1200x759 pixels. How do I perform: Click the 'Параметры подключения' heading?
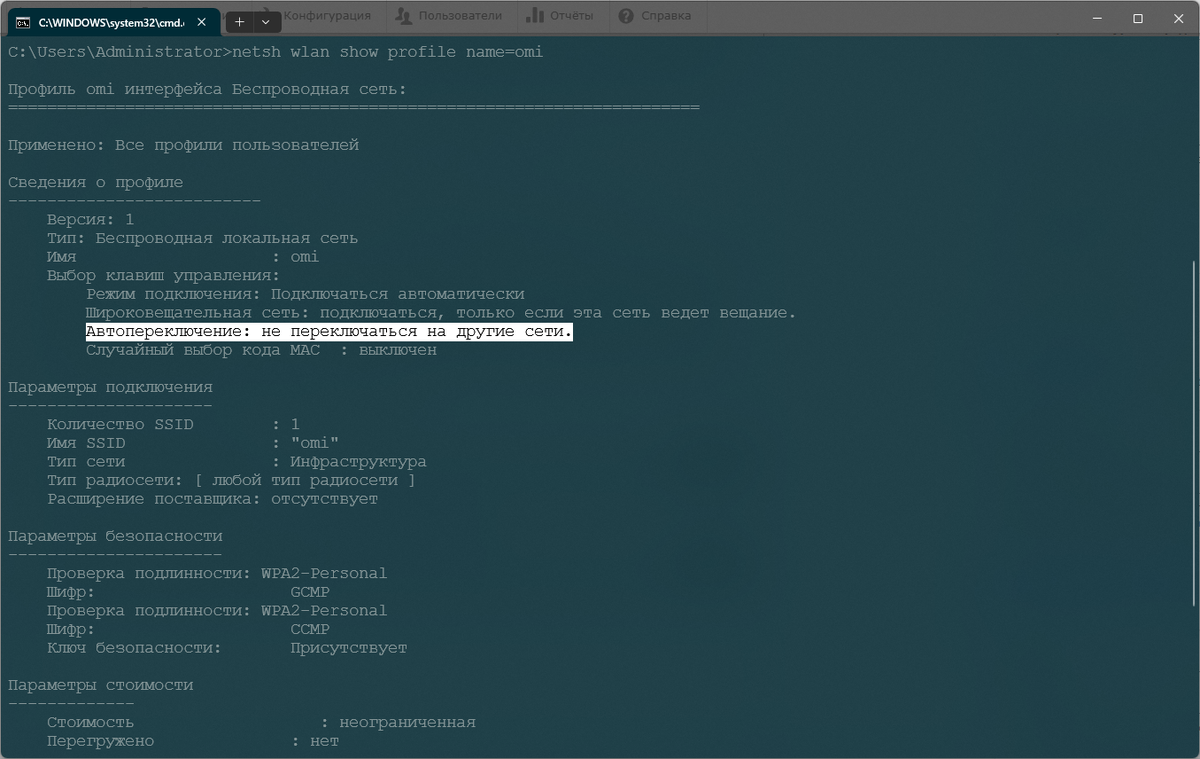(x=110, y=387)
